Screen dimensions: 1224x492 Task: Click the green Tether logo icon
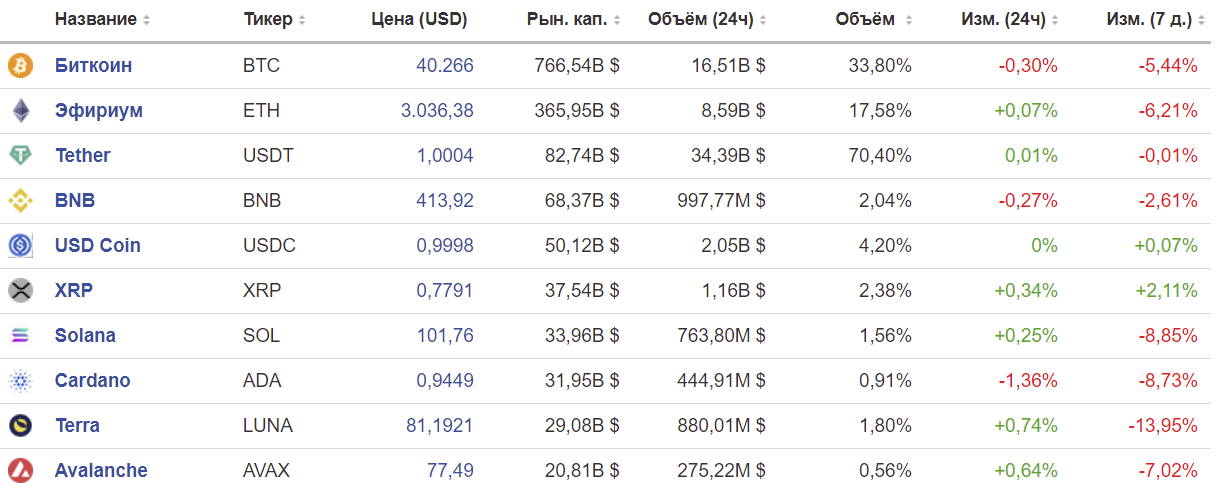(21, 156)
